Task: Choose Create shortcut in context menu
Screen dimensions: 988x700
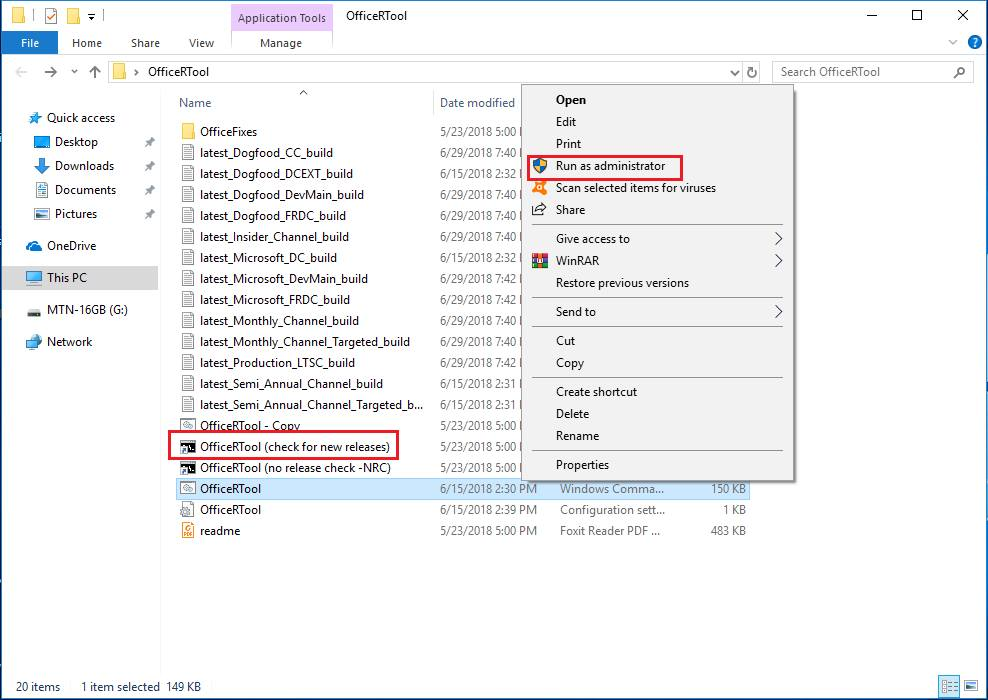Action: click(x=596, y=392)
